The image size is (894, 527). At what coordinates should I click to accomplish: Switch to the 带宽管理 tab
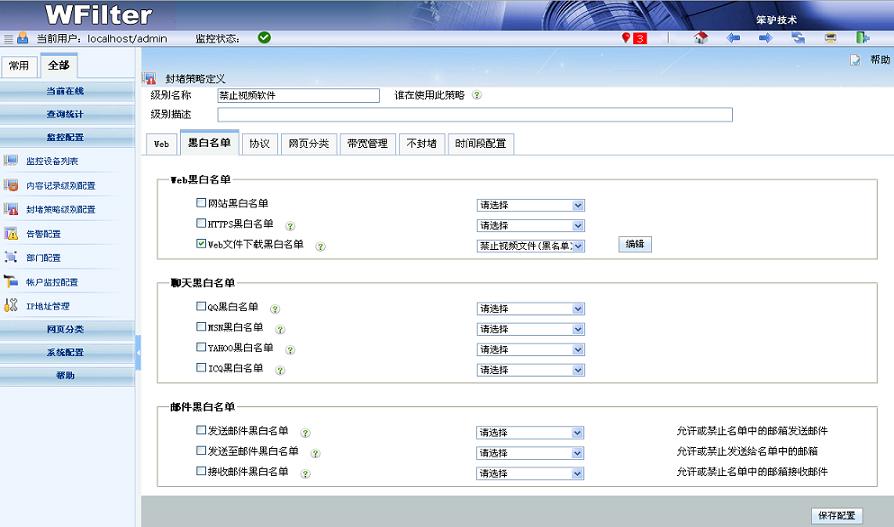(x=366, y=144)
